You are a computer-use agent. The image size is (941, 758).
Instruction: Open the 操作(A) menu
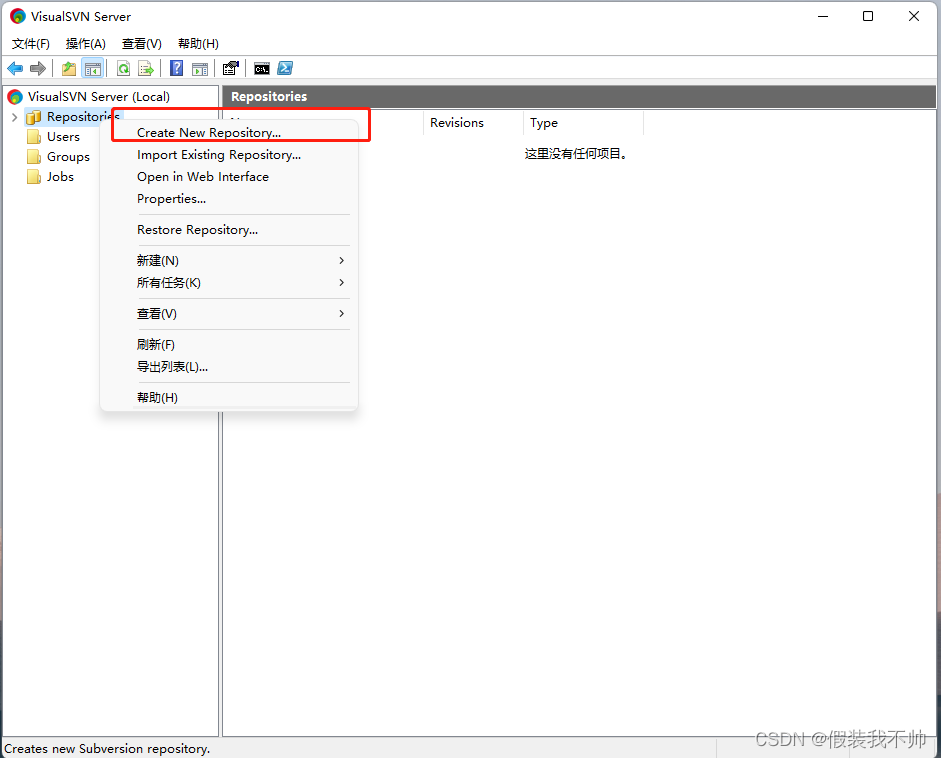tap(86, 44)
